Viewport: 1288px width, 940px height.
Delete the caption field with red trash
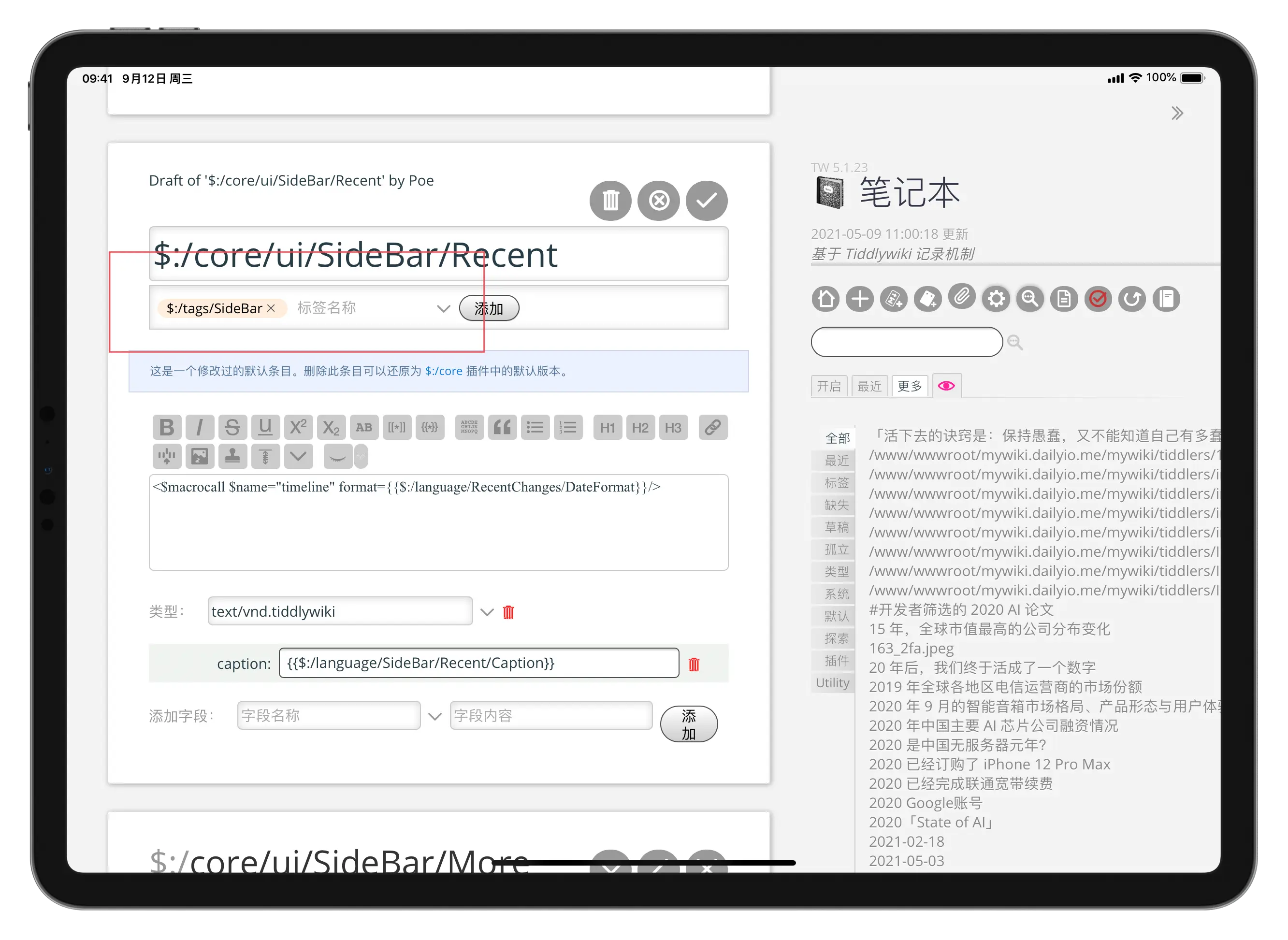point(694,664)
